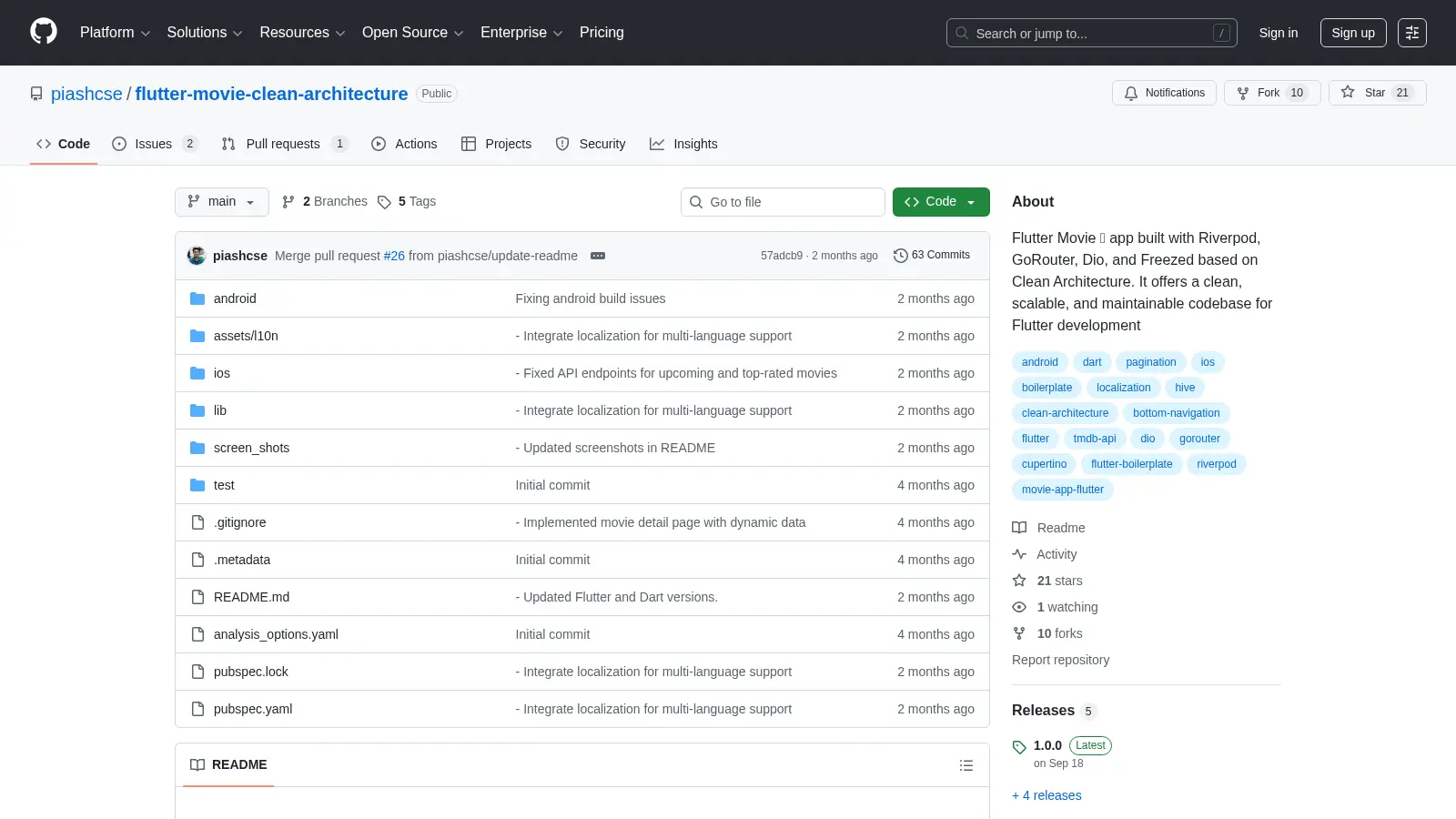Screen dimensions: 1456x819
Task: Click Report repository
Action: pyautogui.click(x=1060, y=660)
